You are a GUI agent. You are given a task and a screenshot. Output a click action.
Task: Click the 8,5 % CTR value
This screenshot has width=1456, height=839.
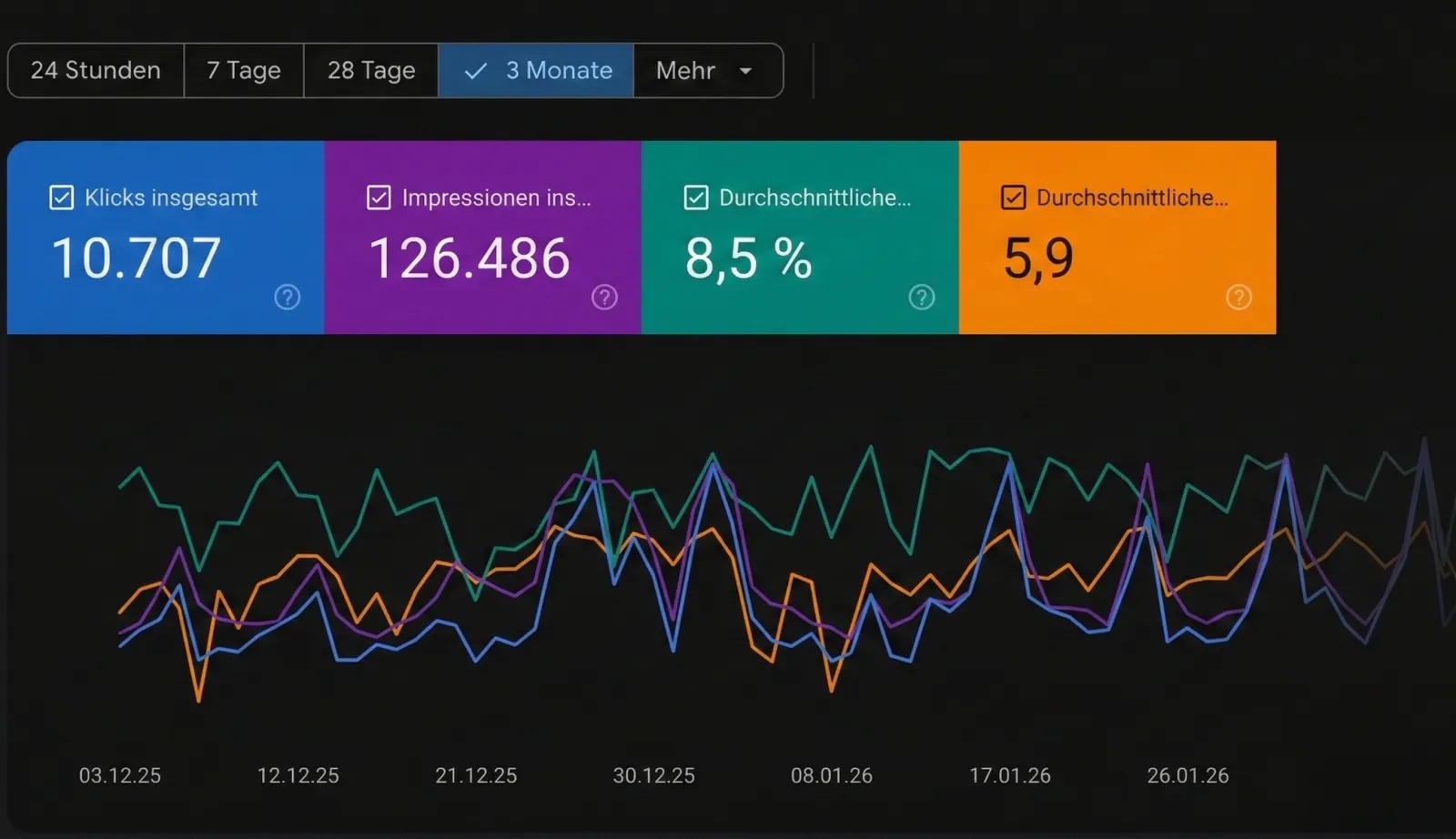coord(748,258)
